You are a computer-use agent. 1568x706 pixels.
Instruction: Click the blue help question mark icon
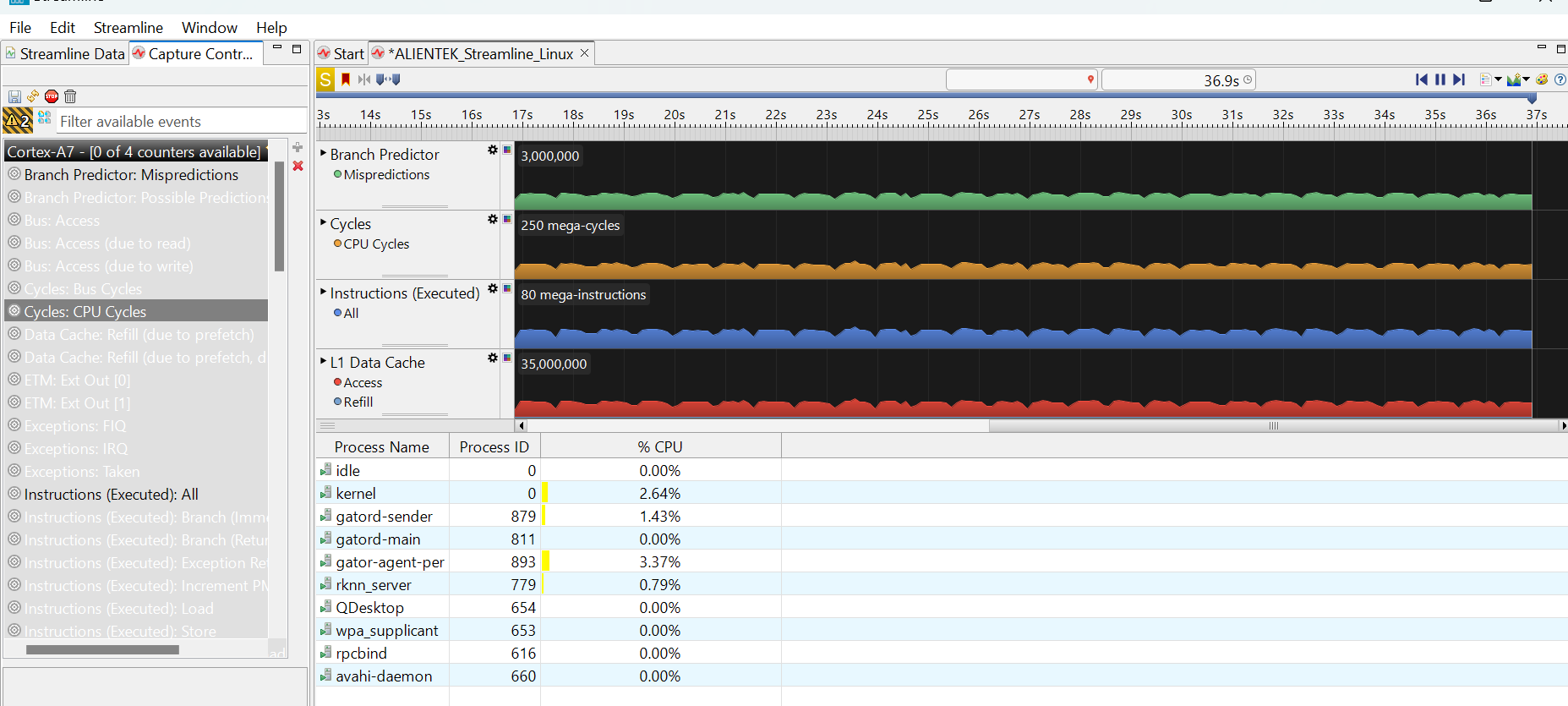pos(1560,79)
